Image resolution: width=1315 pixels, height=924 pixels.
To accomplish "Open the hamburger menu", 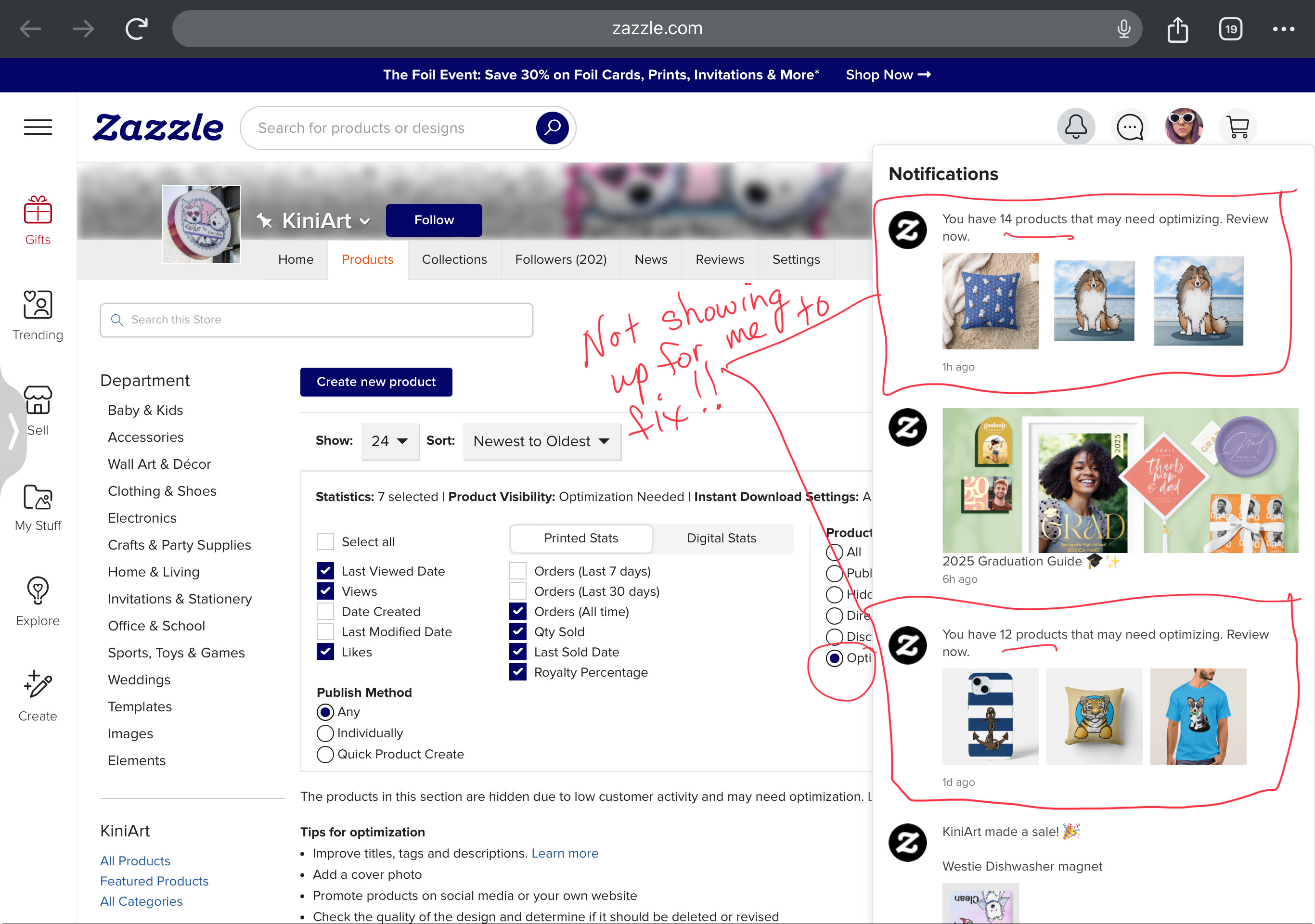I will [x=38, y=127].
